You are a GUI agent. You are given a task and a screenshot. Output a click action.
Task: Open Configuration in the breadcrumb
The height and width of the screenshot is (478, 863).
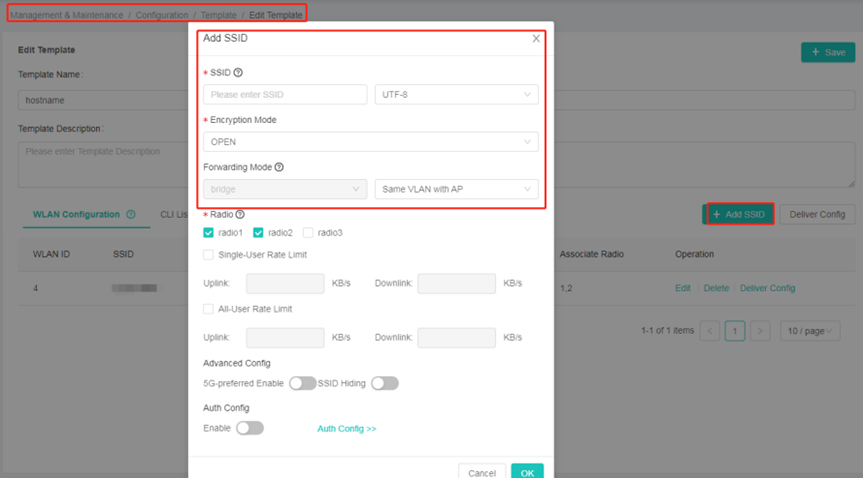(161, 15)
